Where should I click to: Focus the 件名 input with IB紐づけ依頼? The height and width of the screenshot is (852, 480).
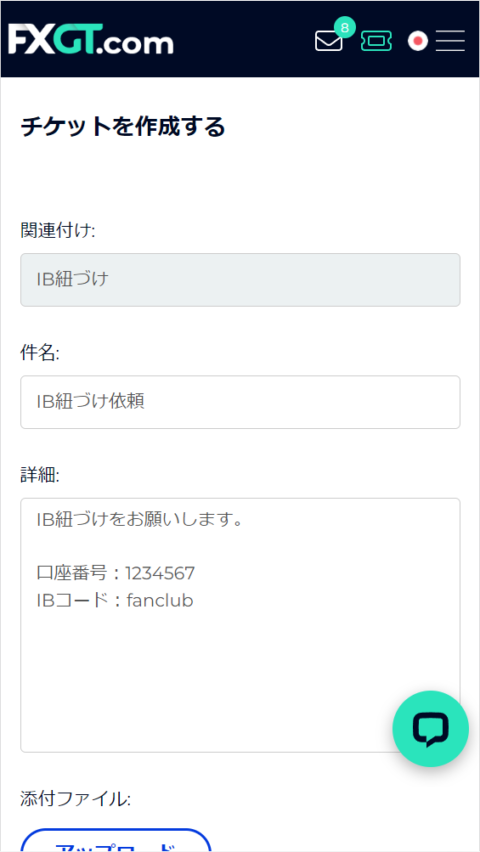240,402
